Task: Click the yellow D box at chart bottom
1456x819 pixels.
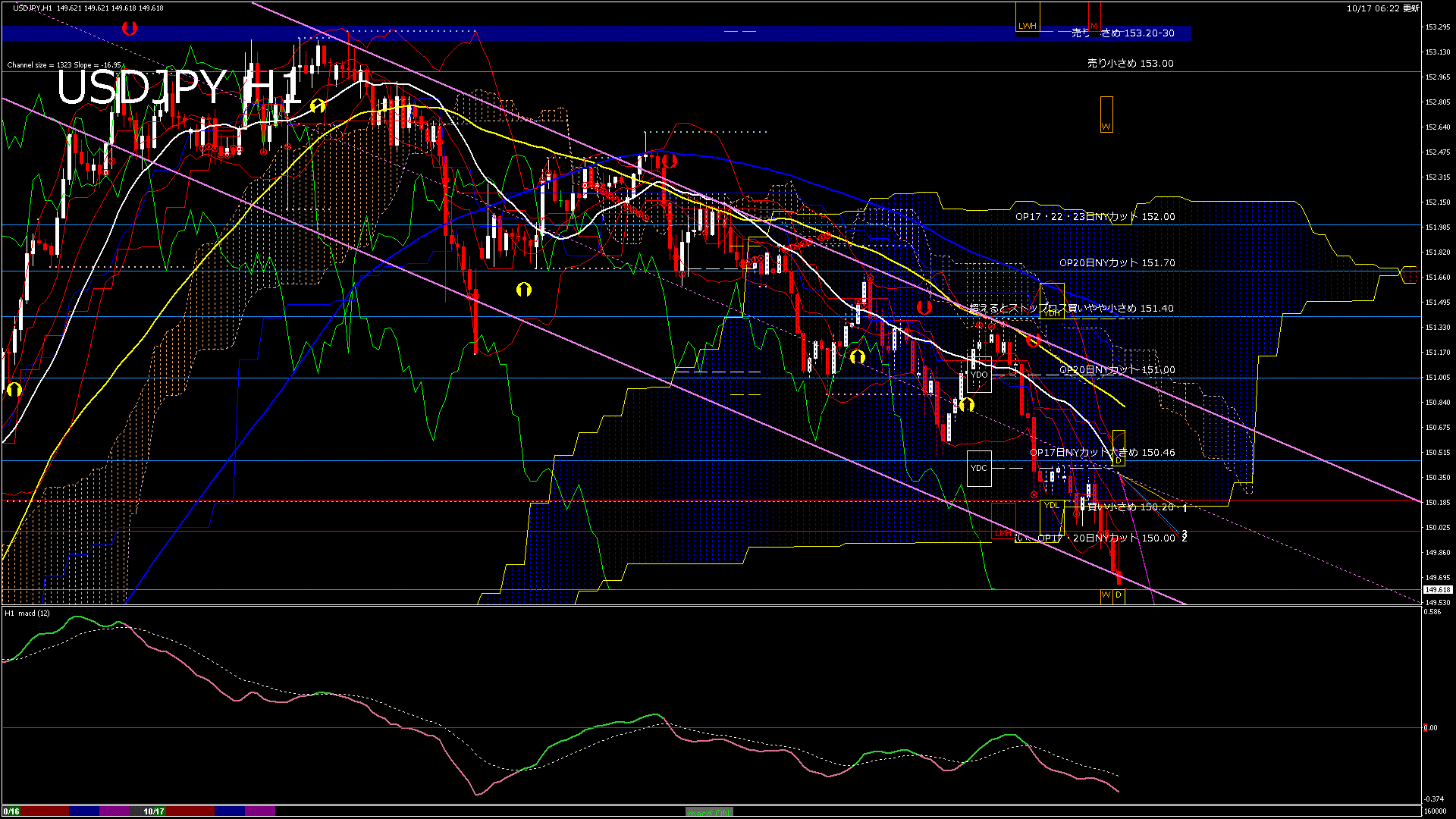Action: (x=1119, y=595)
